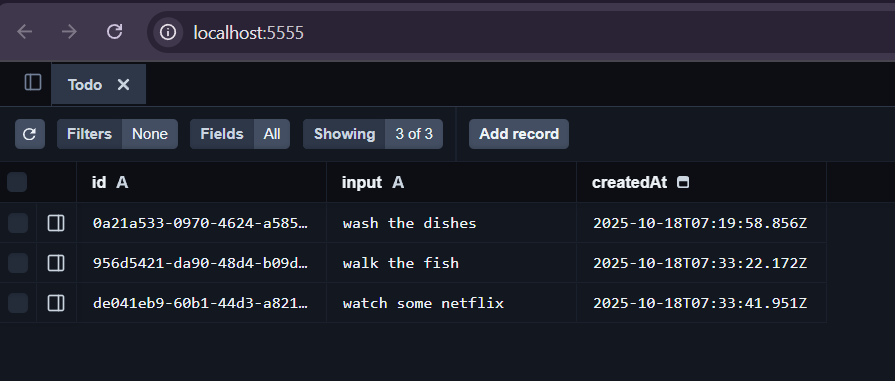The image size is (895, 381).
Task: Click the cell watch some netflix
Action: tap(451, 303)
